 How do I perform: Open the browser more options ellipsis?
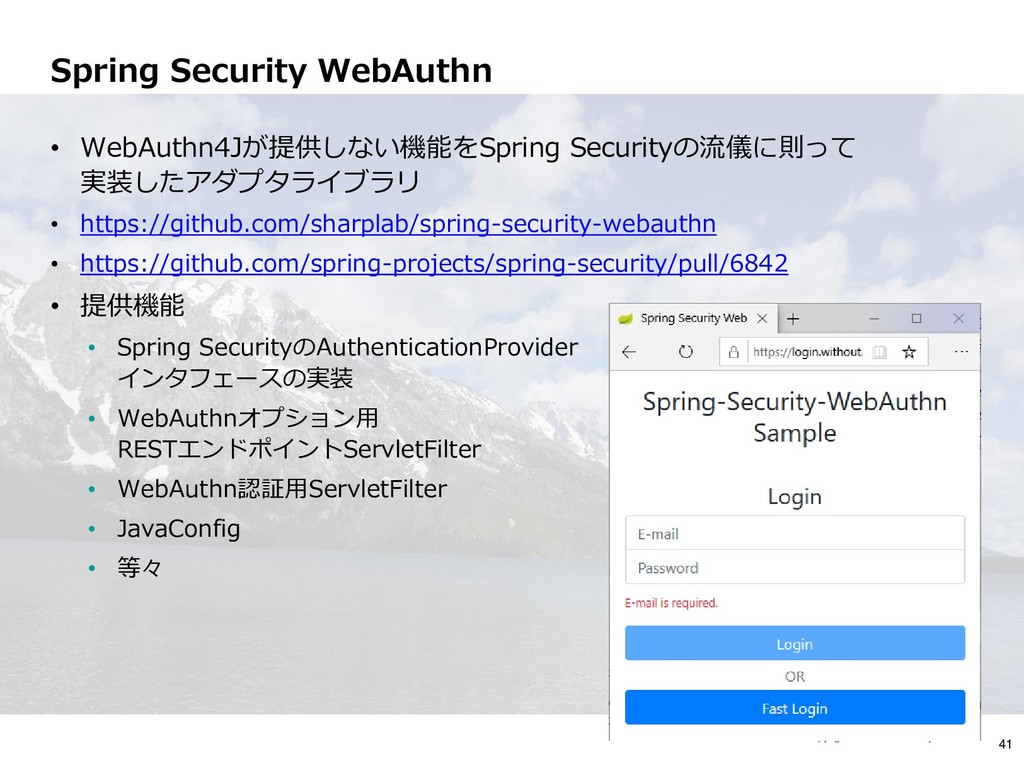(x=961, y=352)
